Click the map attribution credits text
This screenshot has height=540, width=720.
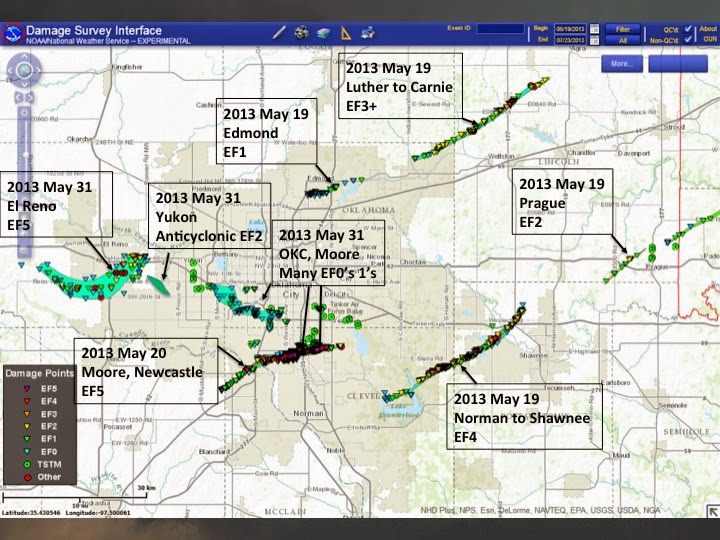point(540,510)
